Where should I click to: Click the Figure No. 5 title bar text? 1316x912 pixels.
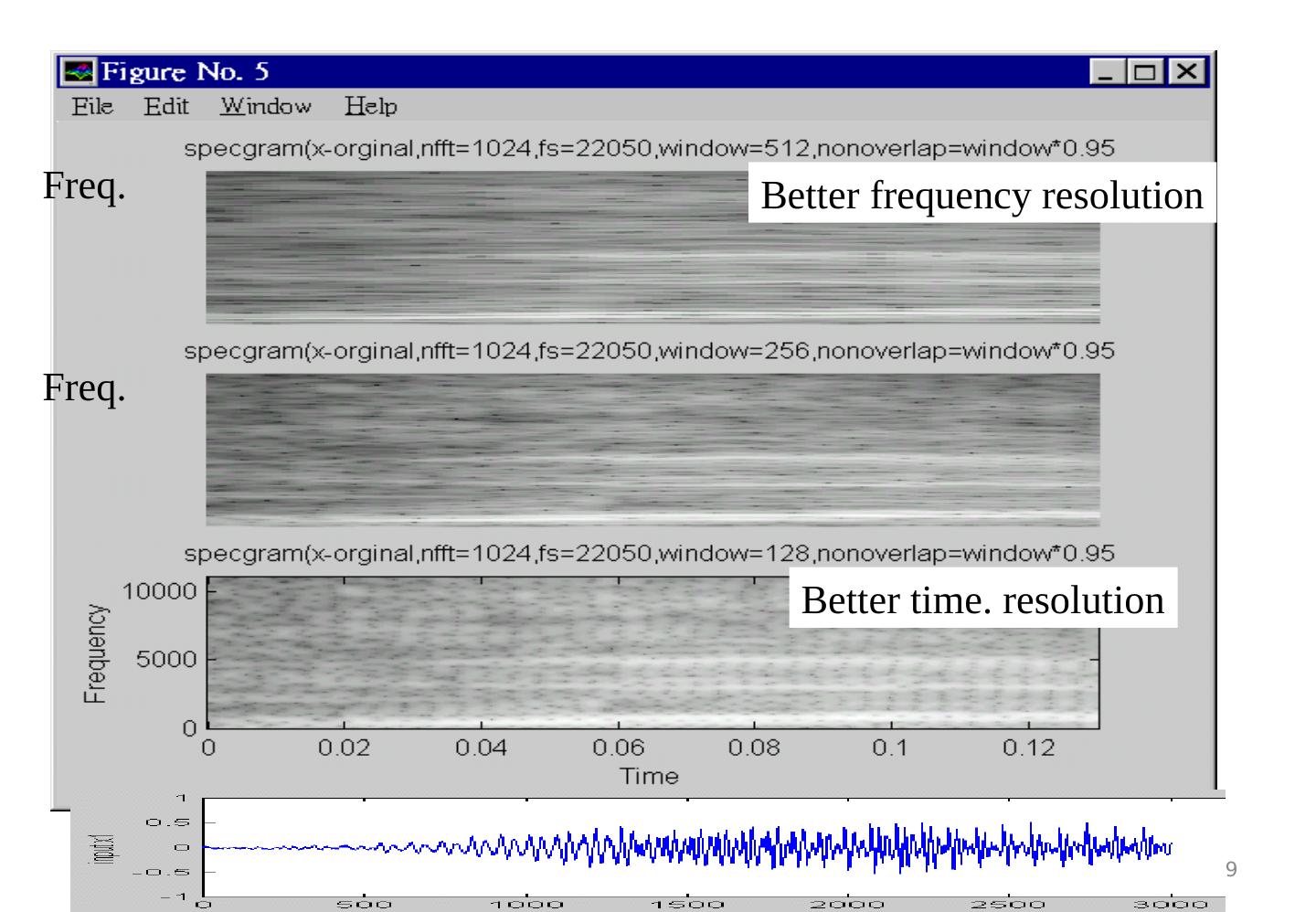[185, 71]
